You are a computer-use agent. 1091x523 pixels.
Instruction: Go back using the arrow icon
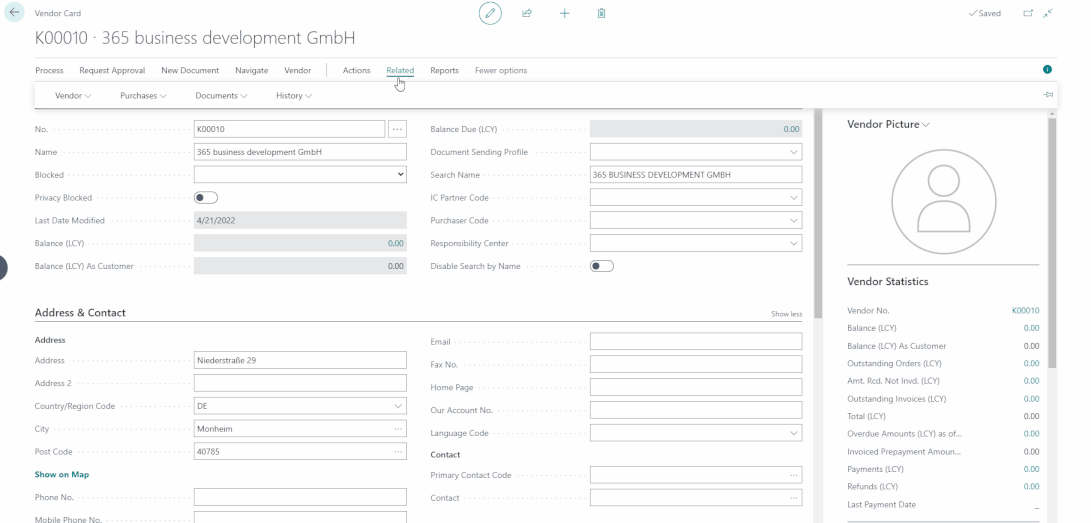pyautogui.click(x=14, y=13)
